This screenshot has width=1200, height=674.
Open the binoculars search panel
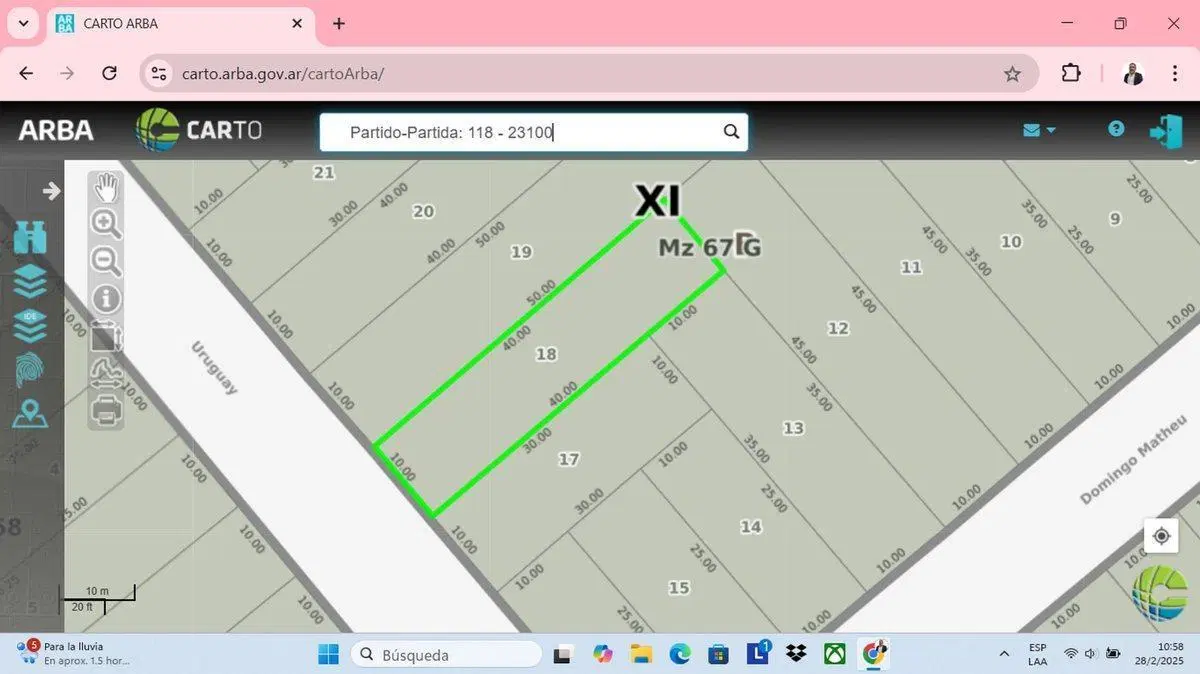click(x=31, y=237)
